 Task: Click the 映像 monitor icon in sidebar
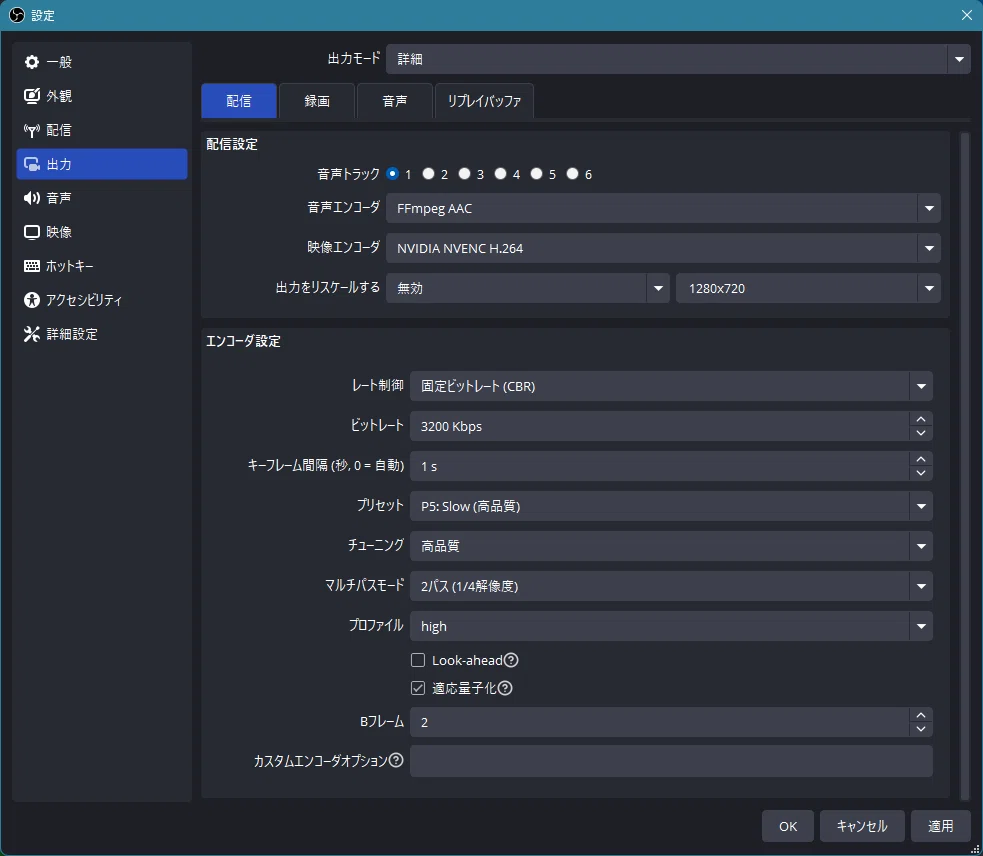pyautogui.click(x=31, y=232)
